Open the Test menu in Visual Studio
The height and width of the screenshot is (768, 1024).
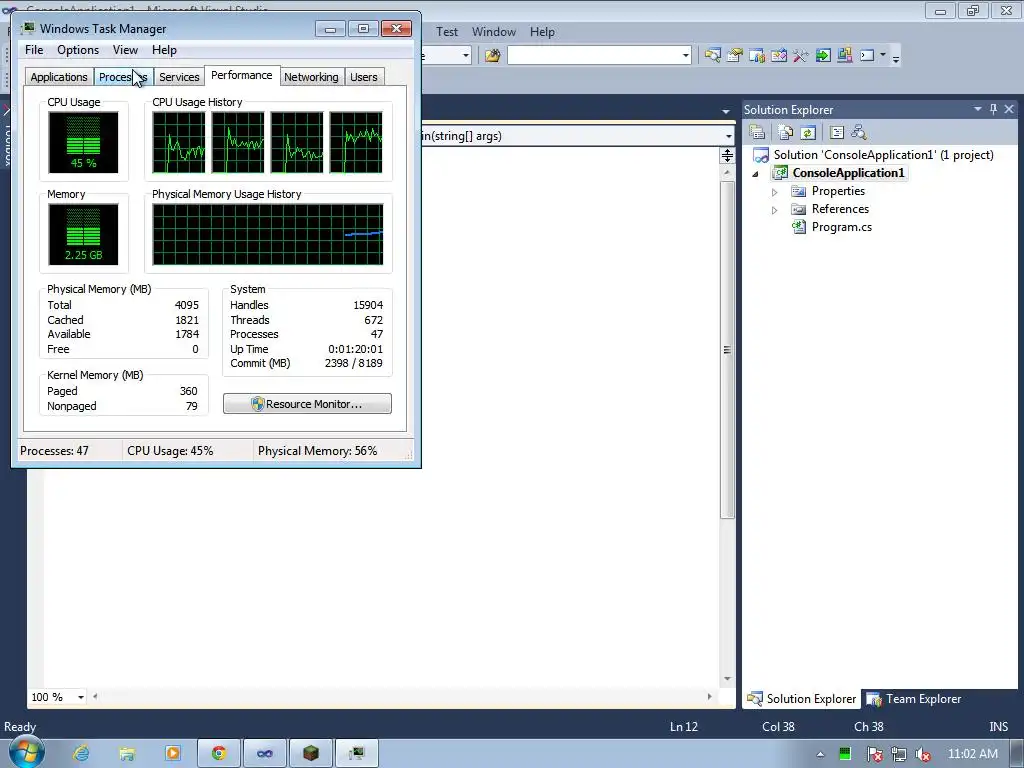pyautogui.click(x=447, y=31)
